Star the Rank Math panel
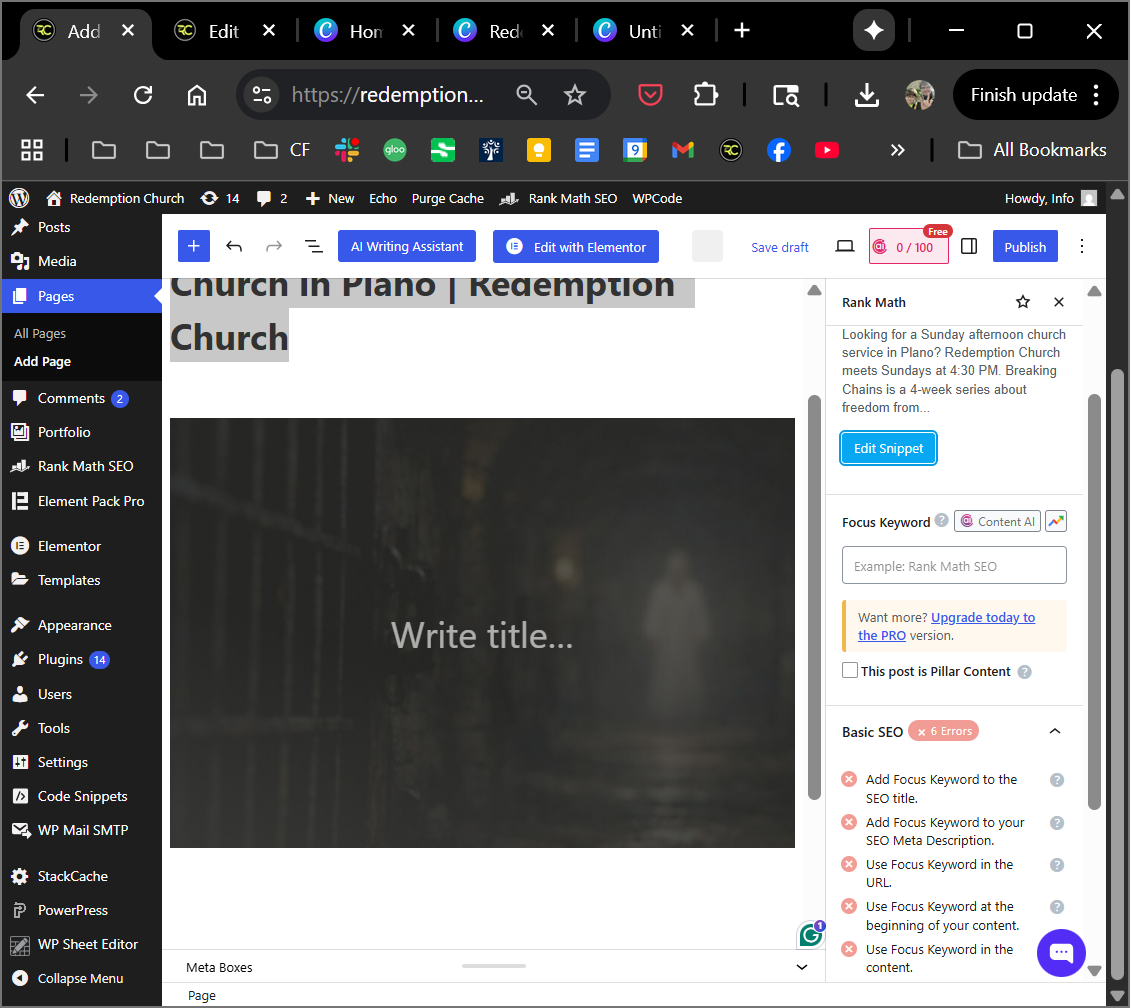The image size is (1130, 1008). [x=1022, y=302]
